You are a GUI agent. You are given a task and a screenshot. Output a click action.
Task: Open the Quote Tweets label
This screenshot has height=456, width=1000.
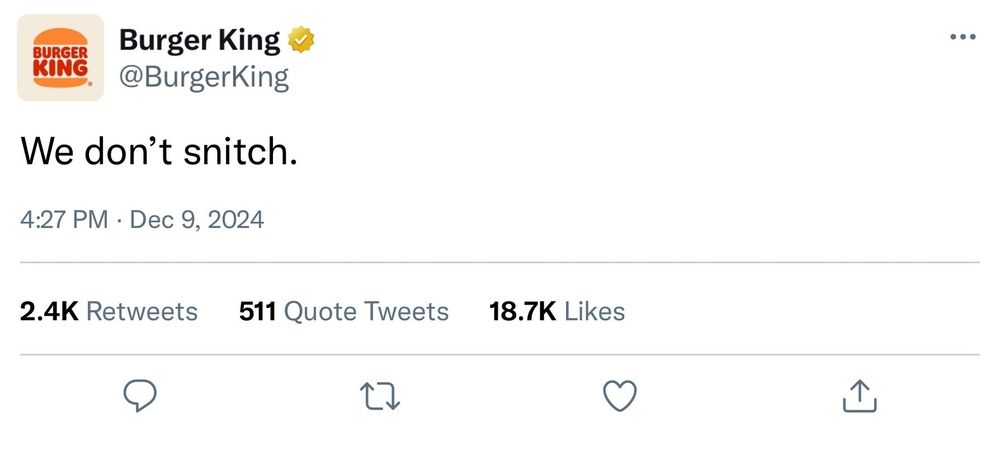367,311
